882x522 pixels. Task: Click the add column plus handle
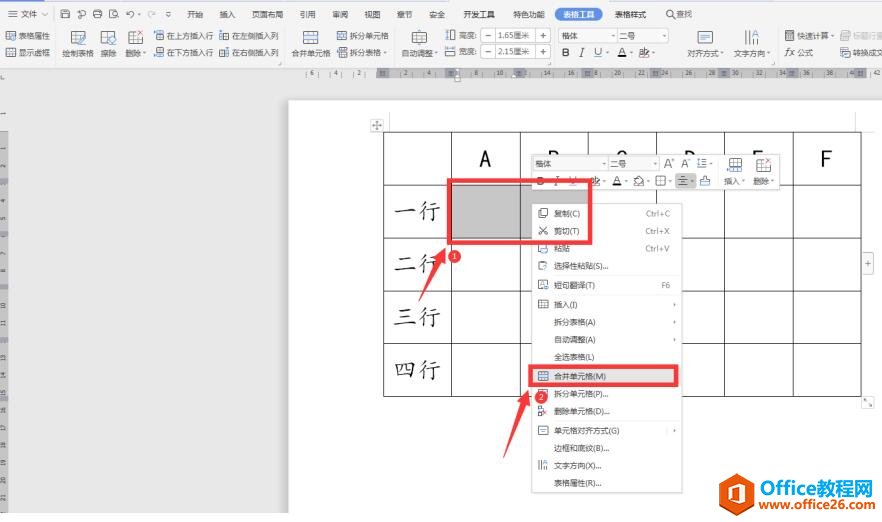click(868, 263)
